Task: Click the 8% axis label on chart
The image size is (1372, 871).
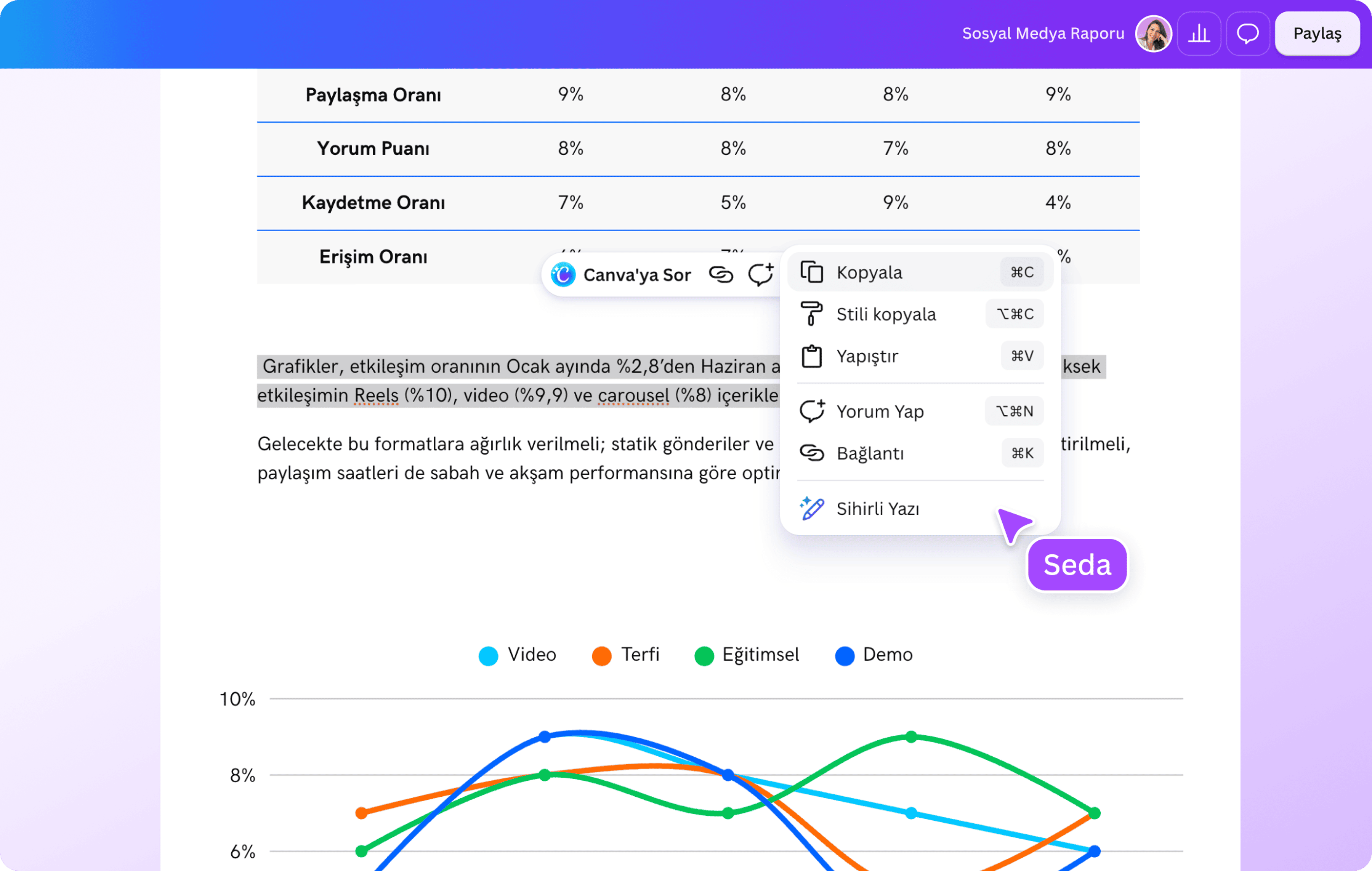Action: (x=243, y=775)
